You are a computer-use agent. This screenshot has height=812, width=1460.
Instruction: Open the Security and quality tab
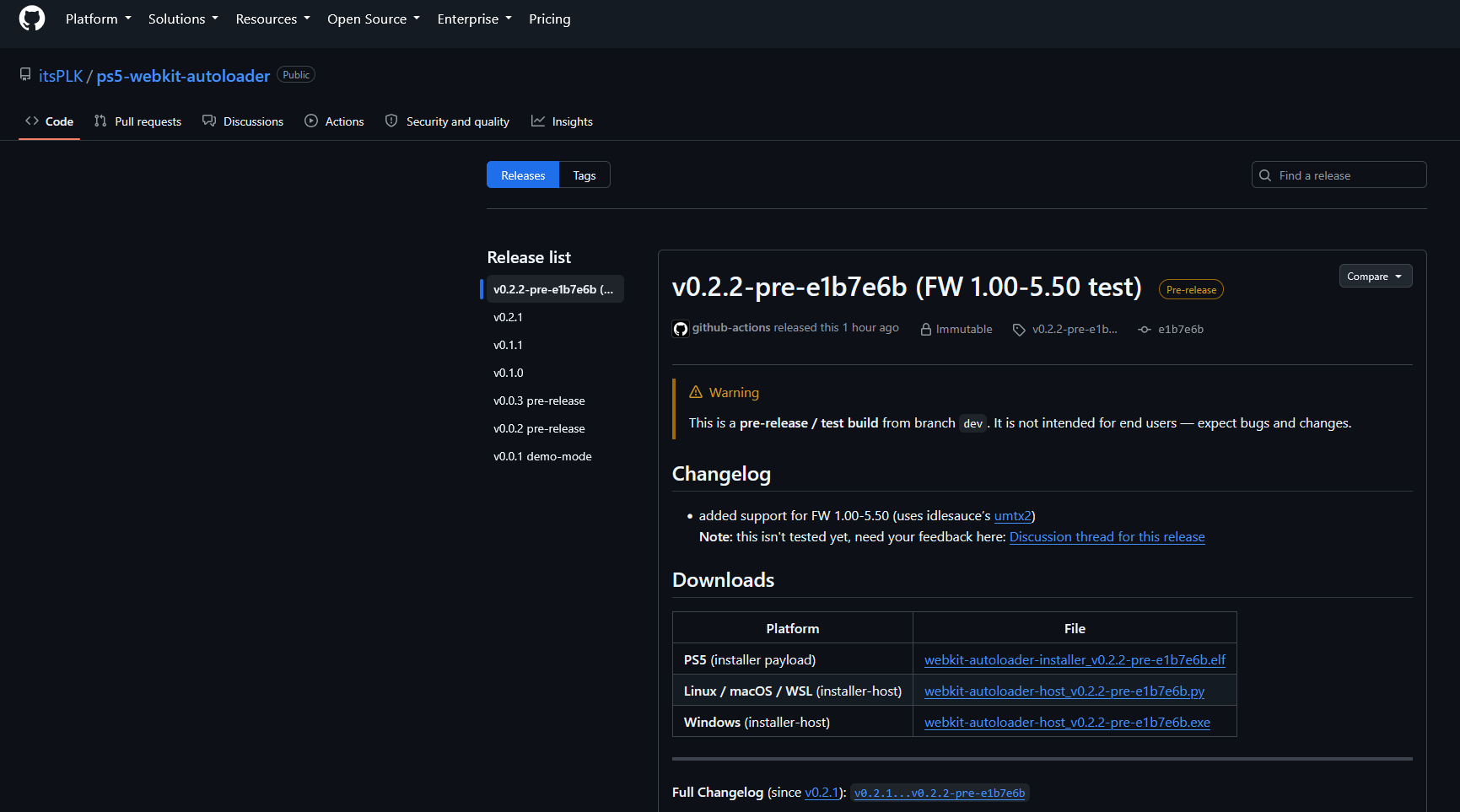pos(447,121)
